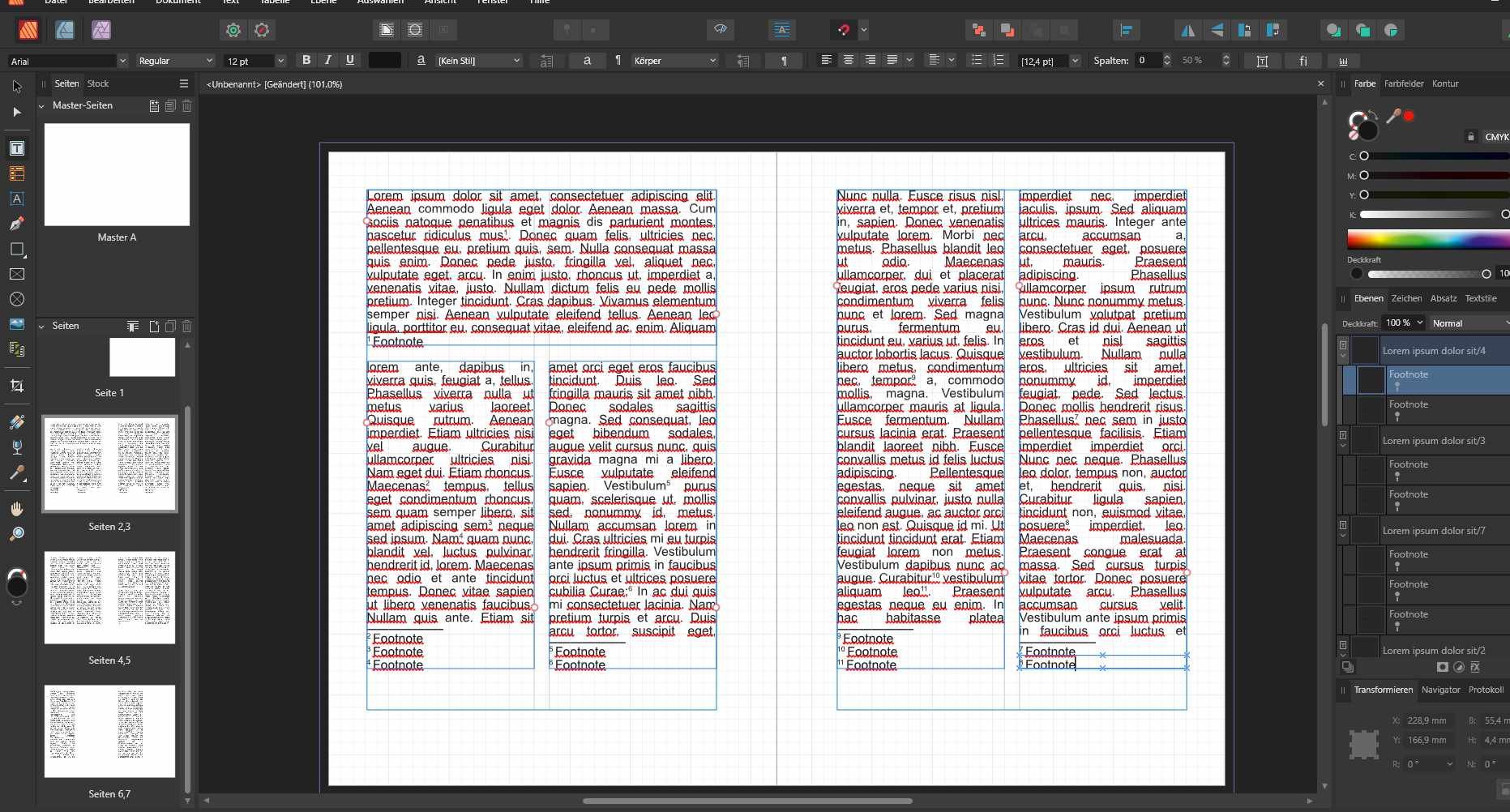This screenshot has height=812, width=1510.
Task: Select the Picture Frame Ellipse tool
Action: [16, 299]
